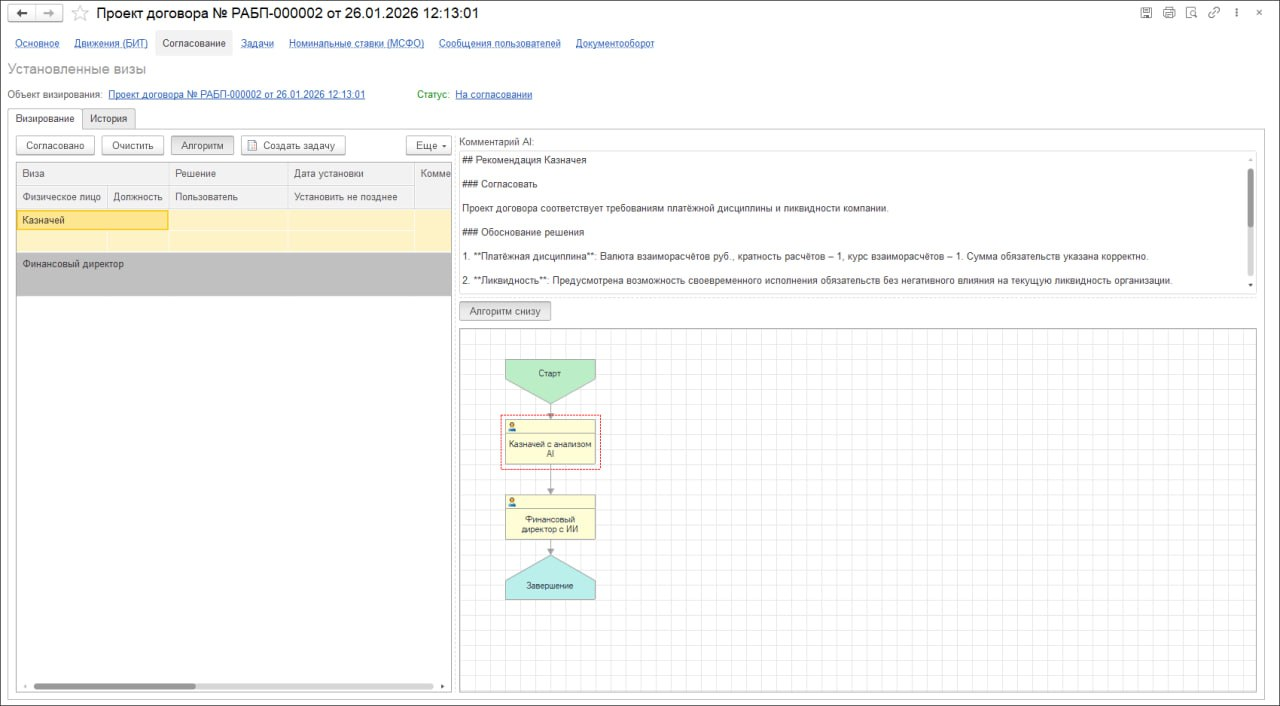
Task: Toggle the Алгоритм button
Action: tap(202, 145)
